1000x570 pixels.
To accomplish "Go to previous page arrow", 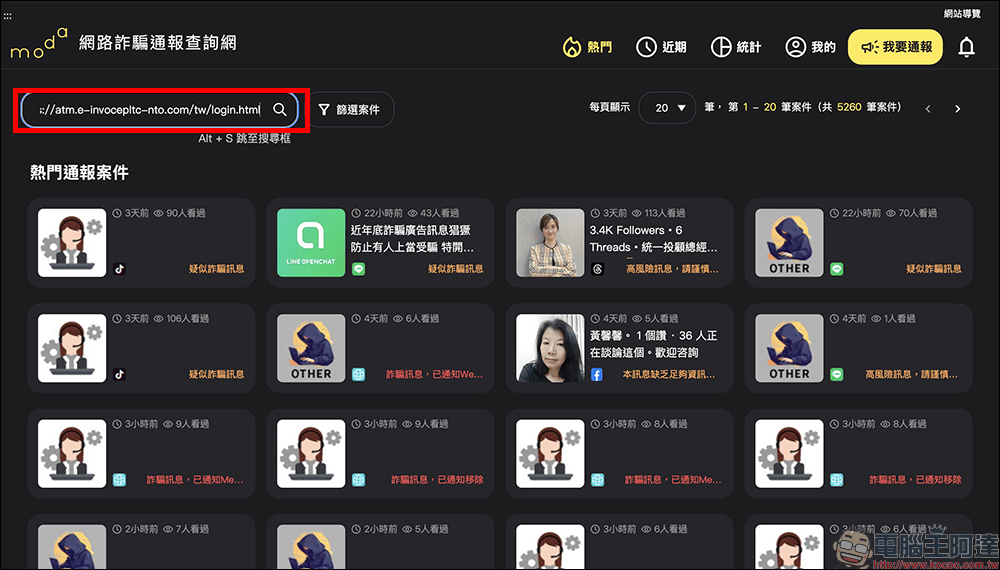I will pyautogui.click(x=928, y=109).
